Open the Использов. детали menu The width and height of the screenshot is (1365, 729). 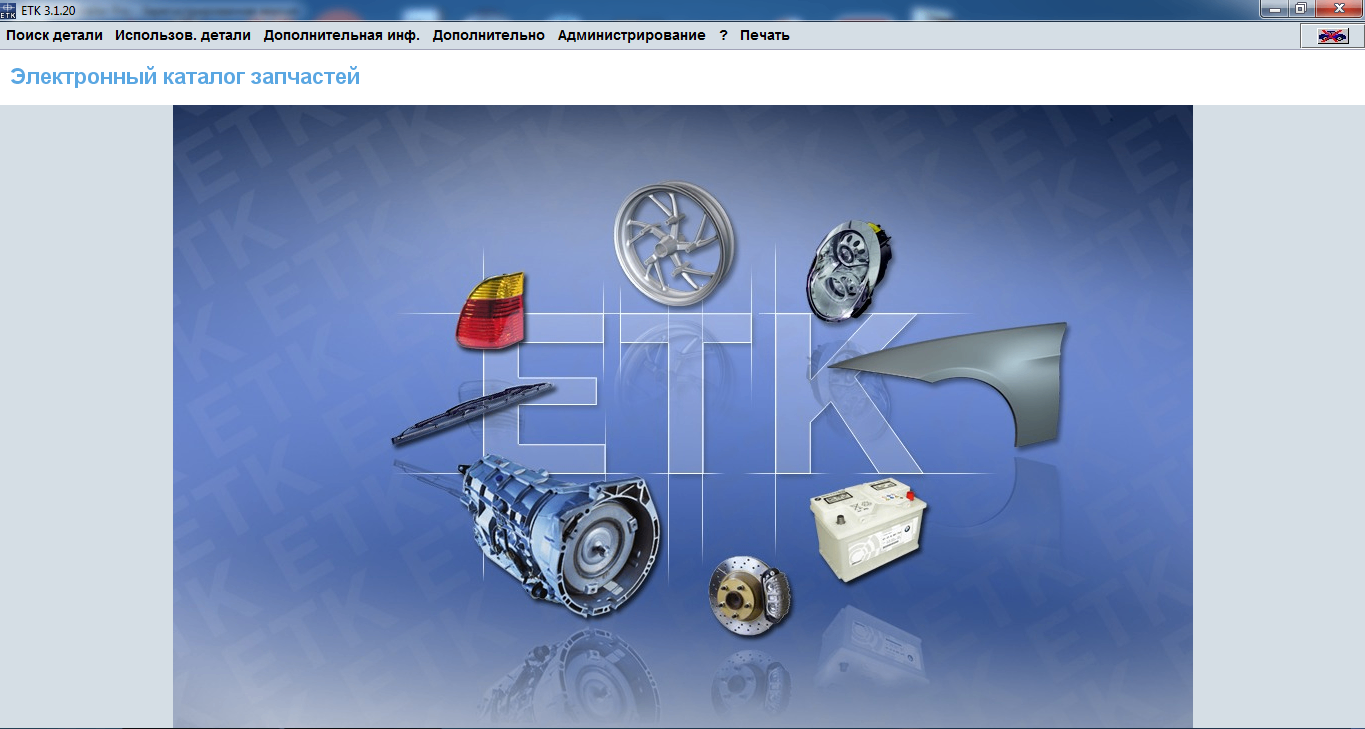183,35
